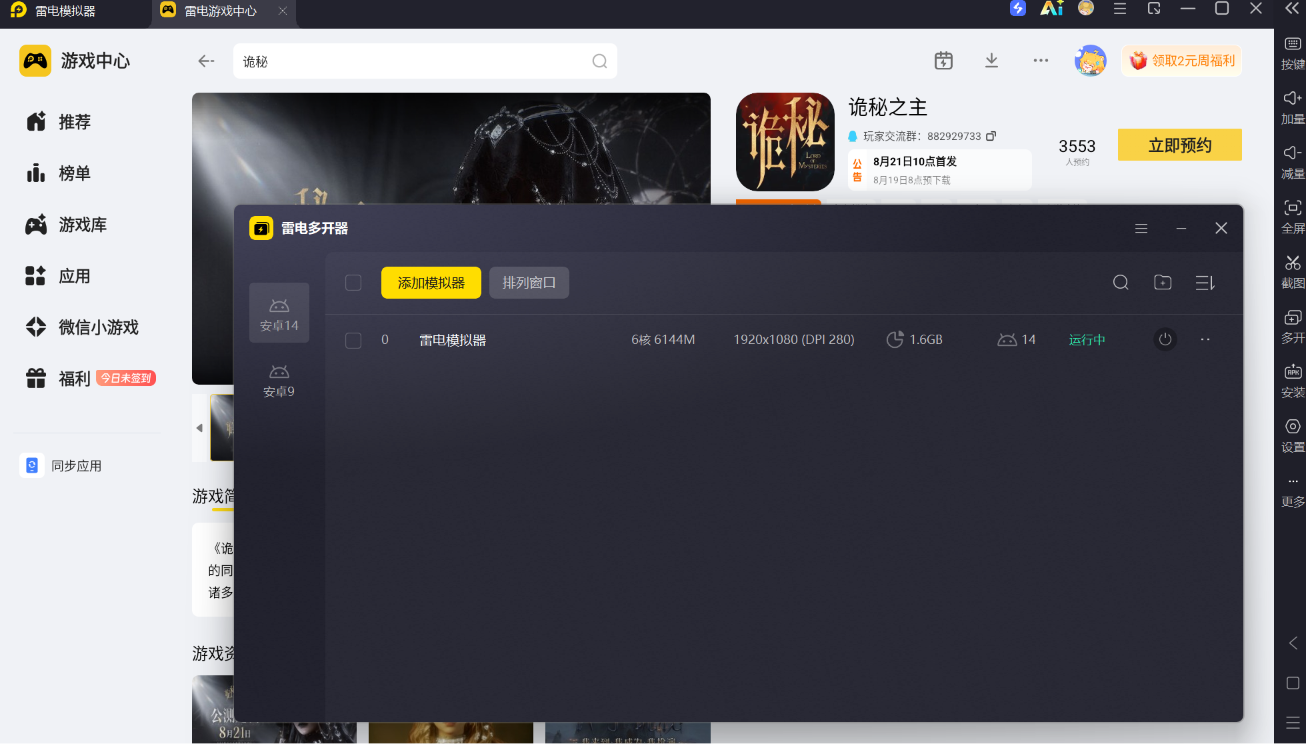Viewport: 1306px width, 744px height.
Task: Open 微信小游戏 in the left navigation
Action: pyautogui.click(x=82, y=327)
